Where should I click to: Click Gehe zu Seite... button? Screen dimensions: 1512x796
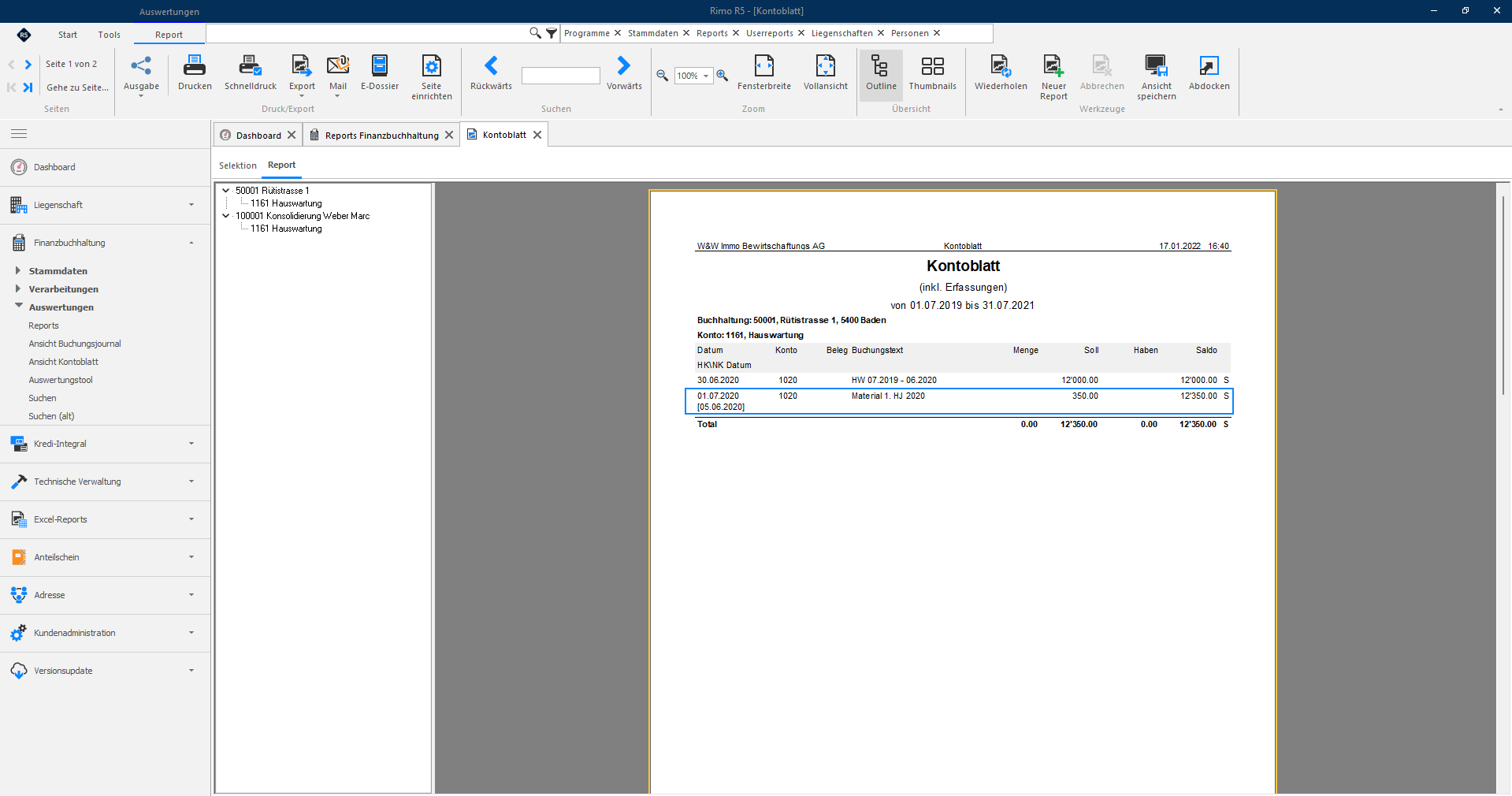pos(77,87)
